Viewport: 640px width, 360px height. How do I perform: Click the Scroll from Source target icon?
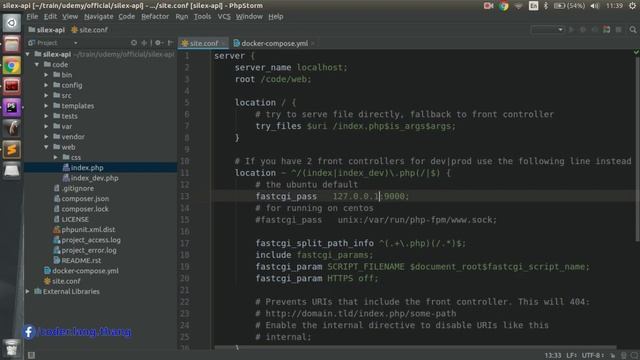click(134, 43)
